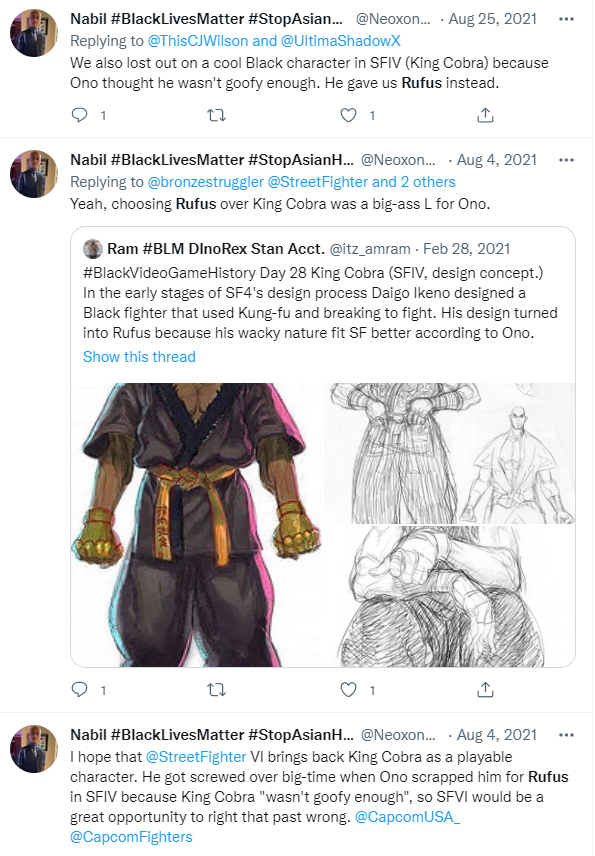View the pencil sketch of bald fighter
The width and height of the screenshot is (595, 856).
coord(449,453)
